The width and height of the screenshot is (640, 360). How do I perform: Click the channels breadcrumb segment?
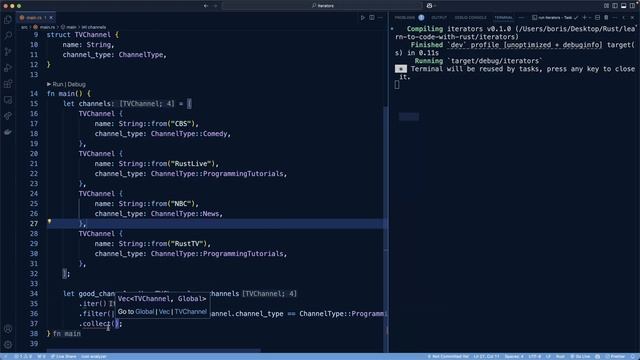[x=94, y=27]
